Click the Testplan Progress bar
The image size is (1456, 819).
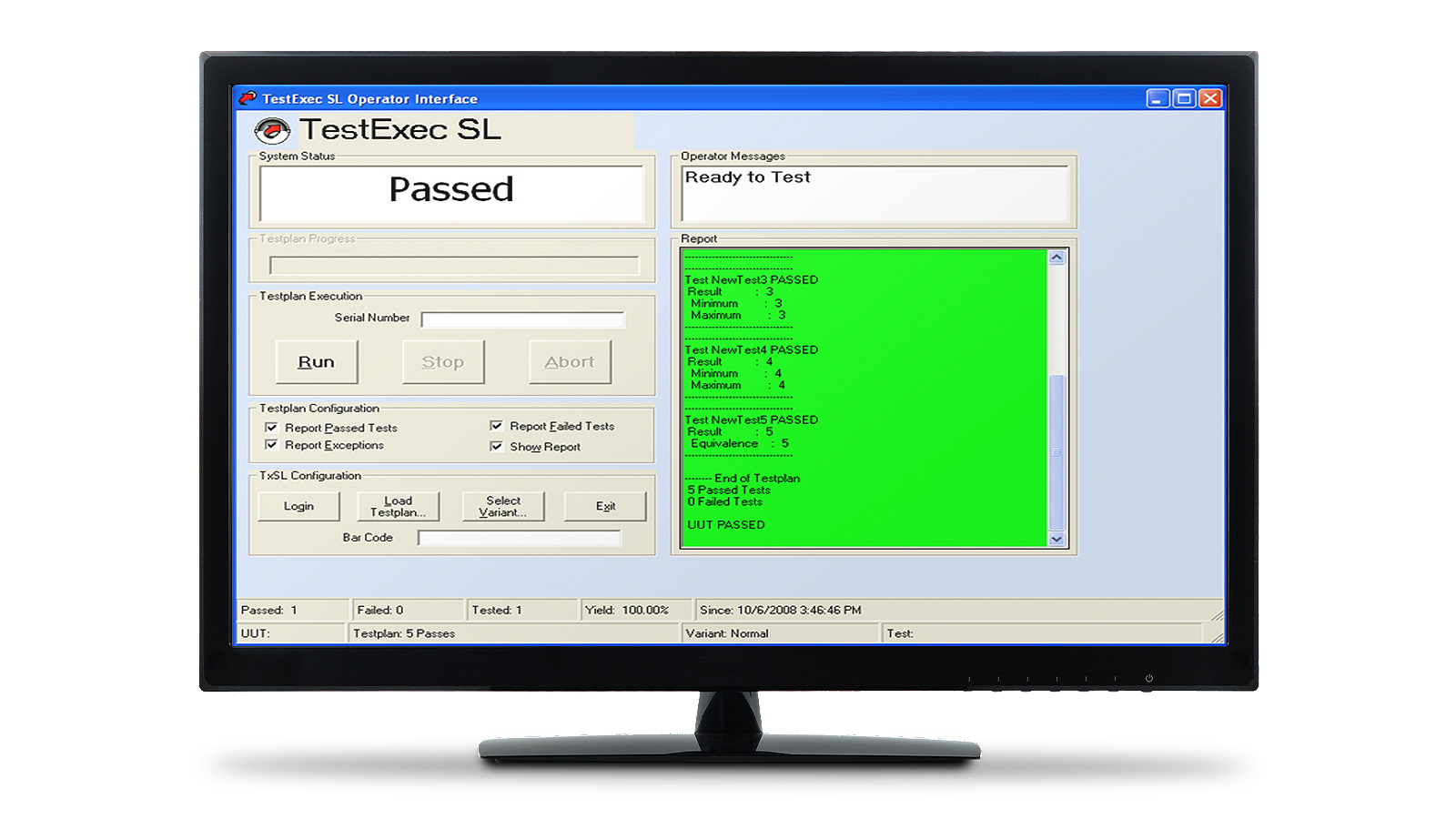(454, 266)
